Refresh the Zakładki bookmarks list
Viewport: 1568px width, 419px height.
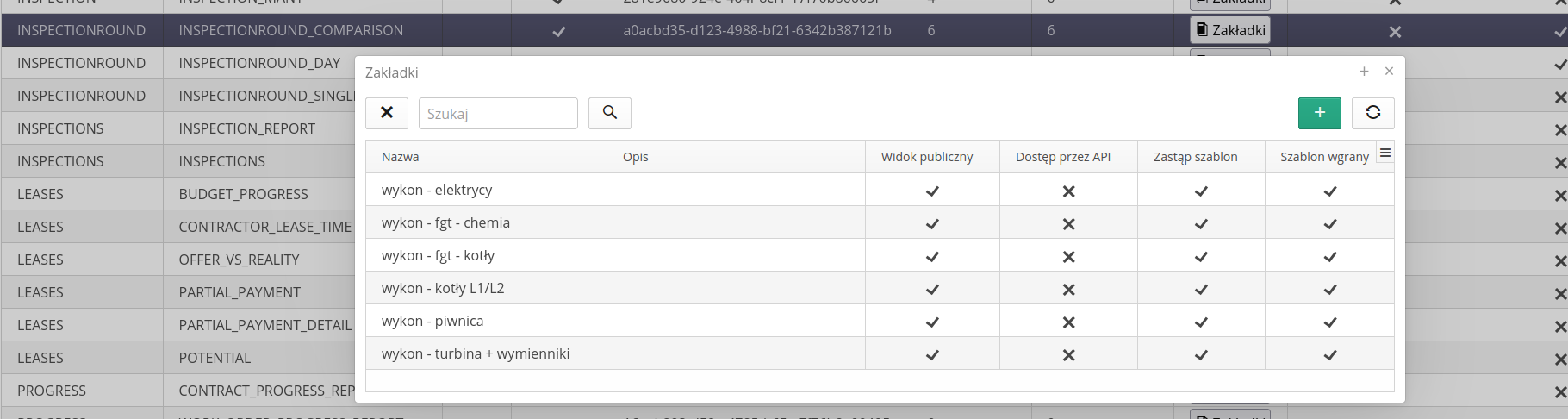pyautogui.click(x=1372, y=113)
